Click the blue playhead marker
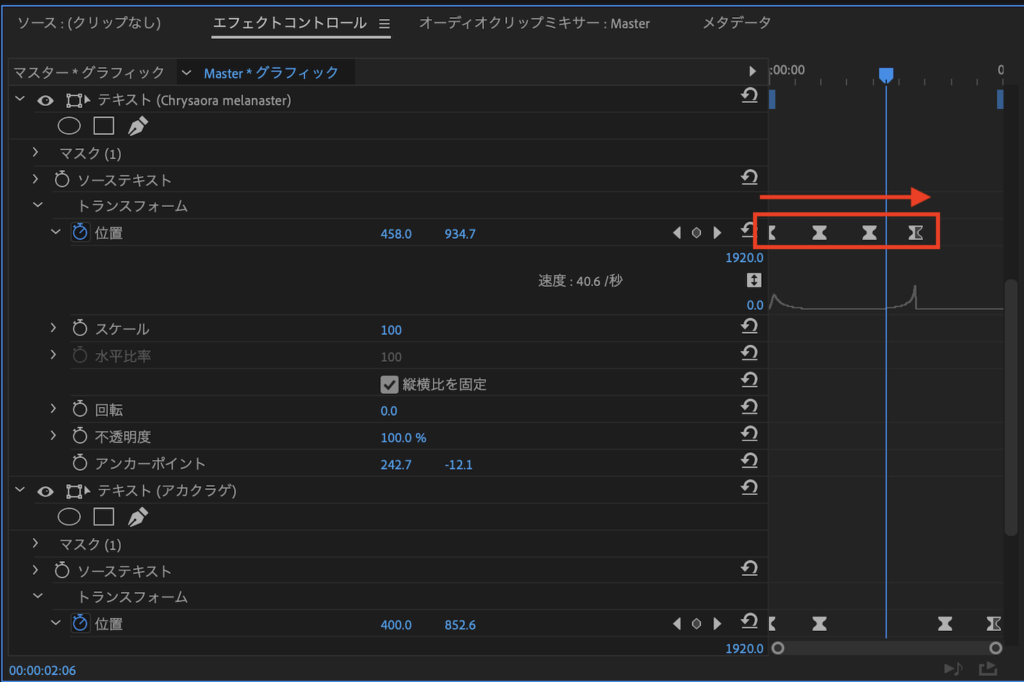1024x682 pixels. click(886, 74)
